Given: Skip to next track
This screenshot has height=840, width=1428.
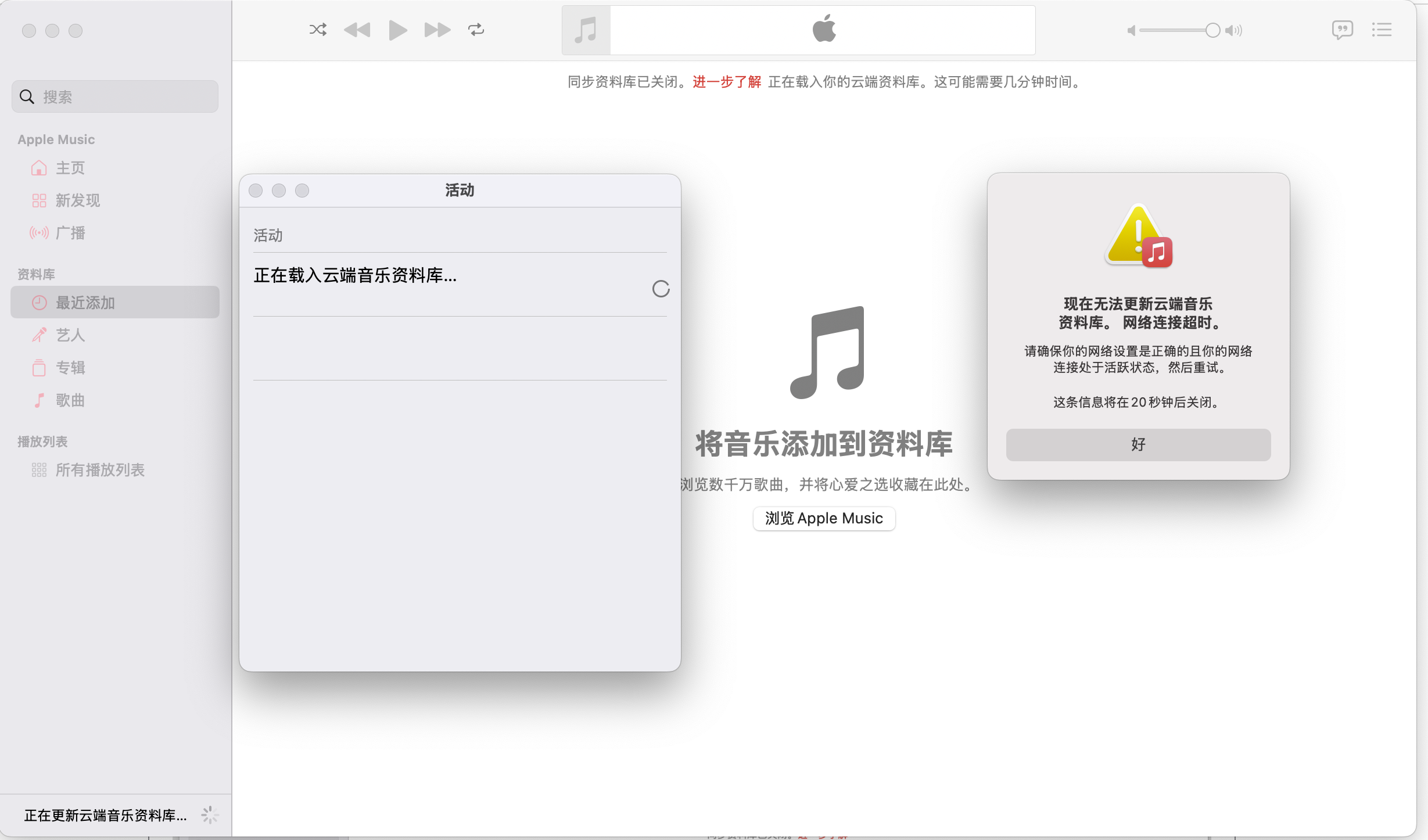Looking at the screenshot, I should (437, 30).
